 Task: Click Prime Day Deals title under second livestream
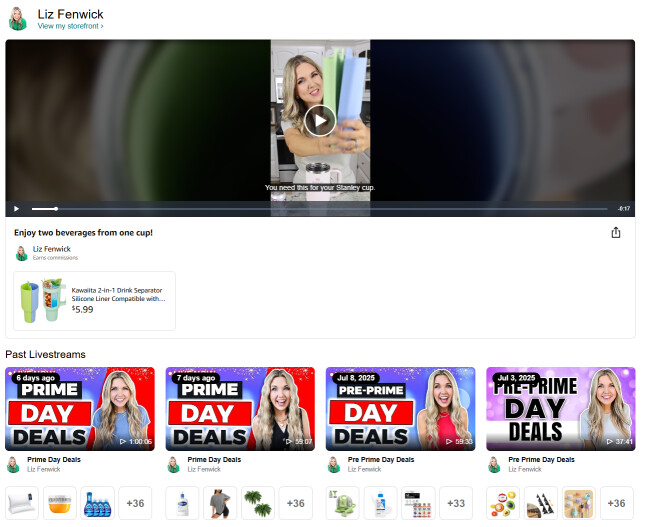point(214,459)
